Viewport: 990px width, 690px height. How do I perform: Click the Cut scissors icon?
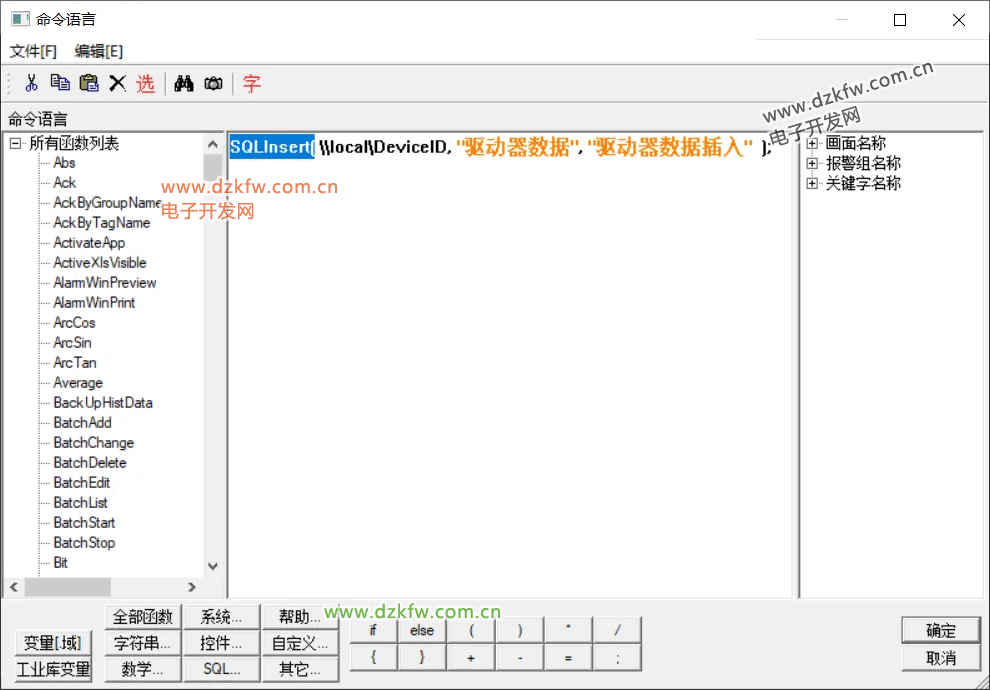[31, 84]
